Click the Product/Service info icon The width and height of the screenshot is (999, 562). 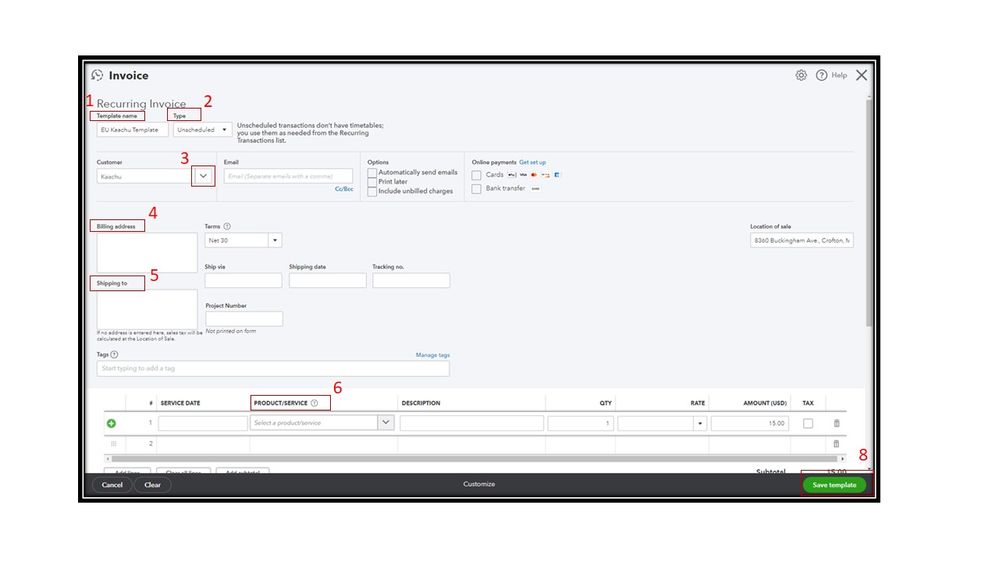click(x=314, y=403)
